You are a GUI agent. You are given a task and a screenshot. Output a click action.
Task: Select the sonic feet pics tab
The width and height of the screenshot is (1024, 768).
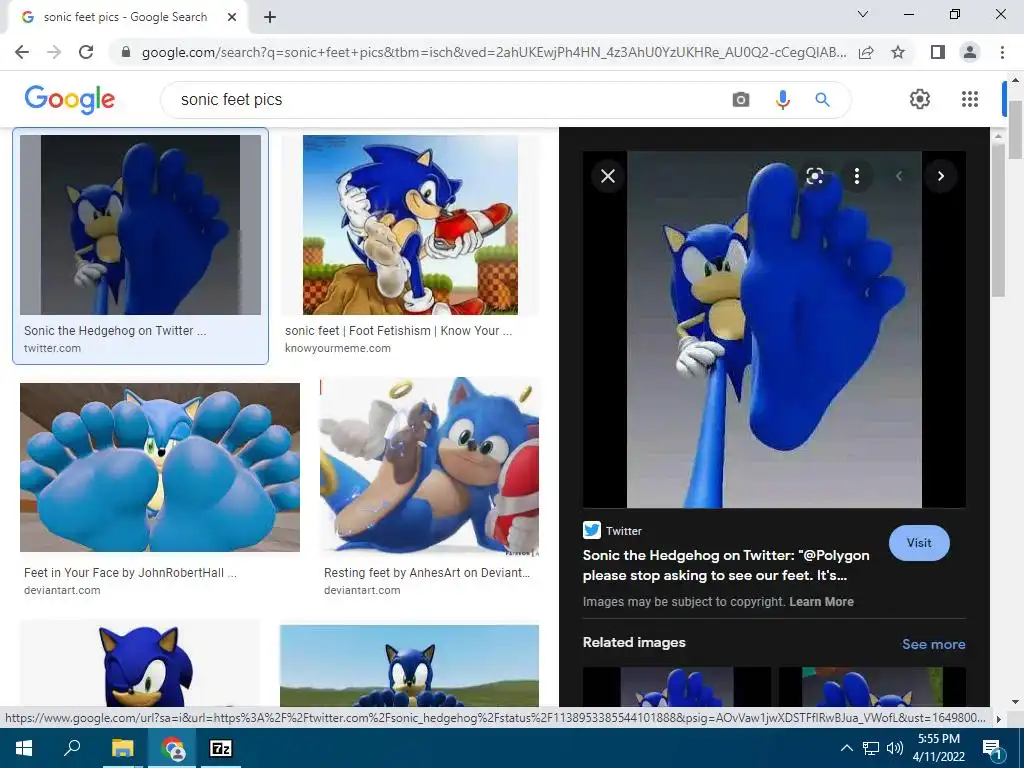click(x=128, y=17)
